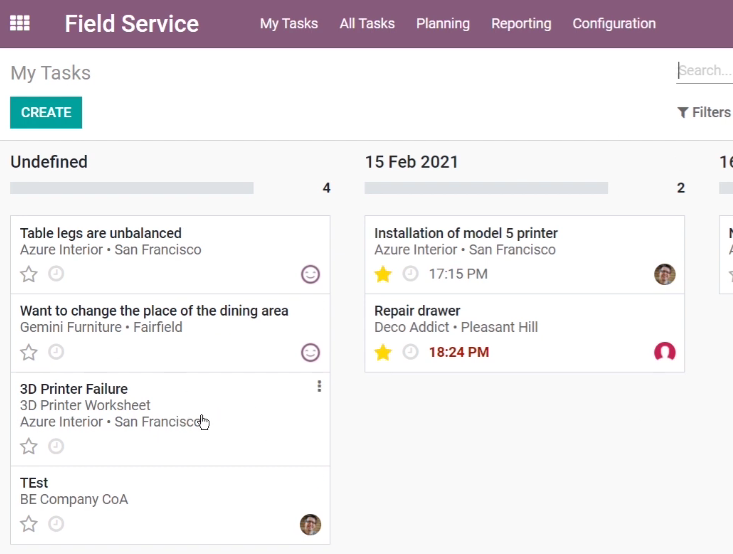Click the Field Service app title
The width and height of the screenshot is (733, 554).
point(132,23)
